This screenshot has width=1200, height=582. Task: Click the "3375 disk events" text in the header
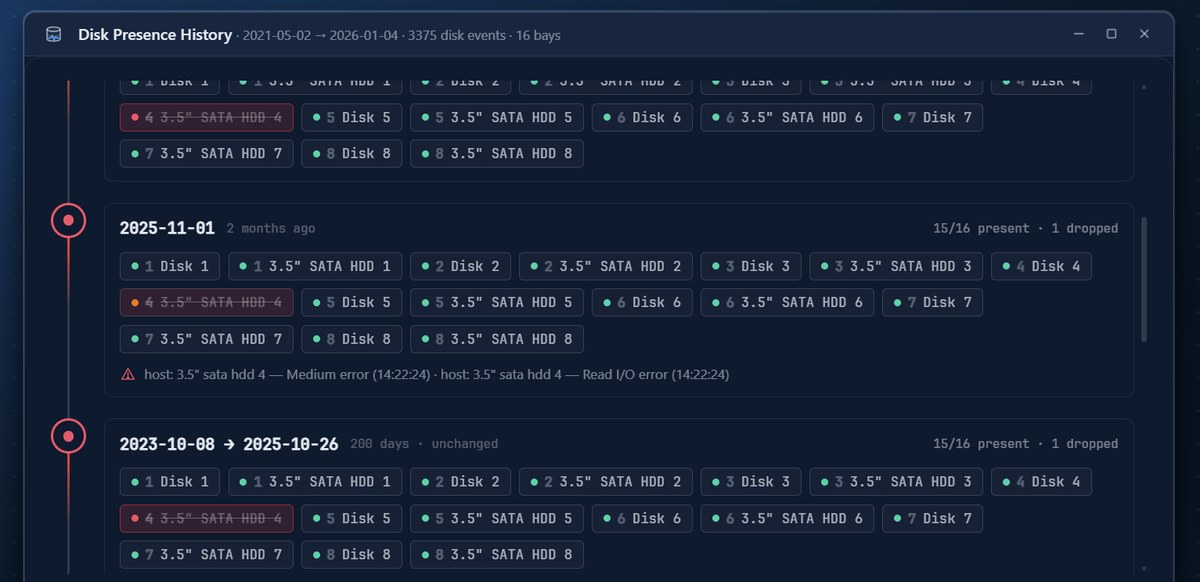[x=457, y=35]
